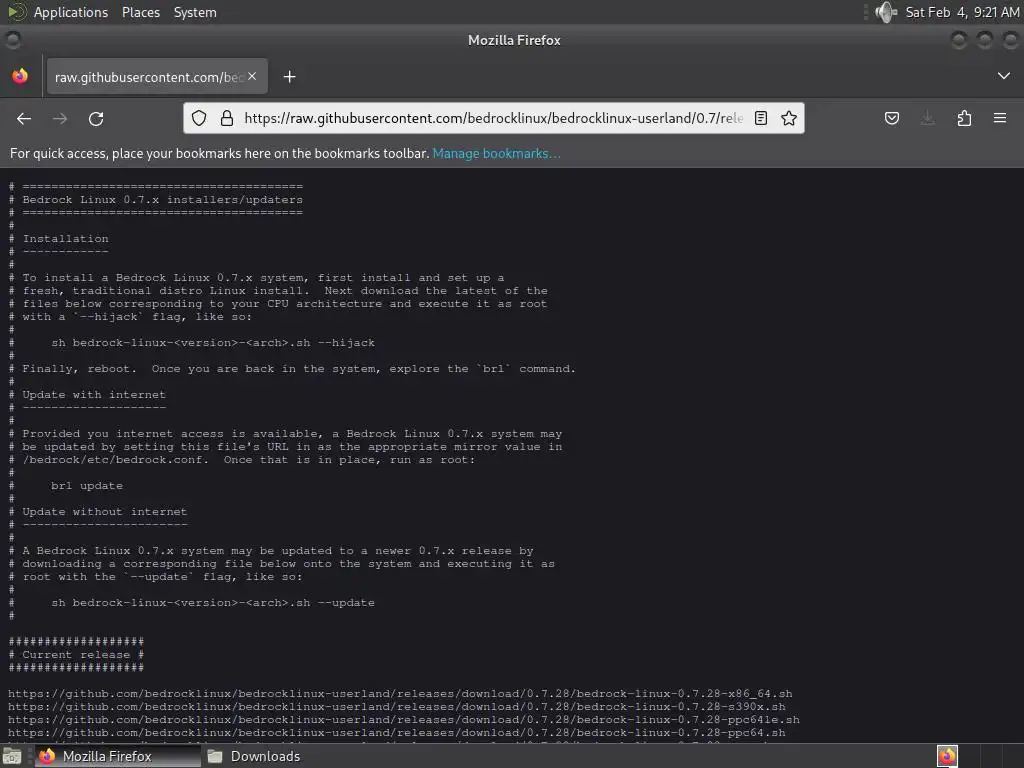View site security padlock details

(227, 118)
